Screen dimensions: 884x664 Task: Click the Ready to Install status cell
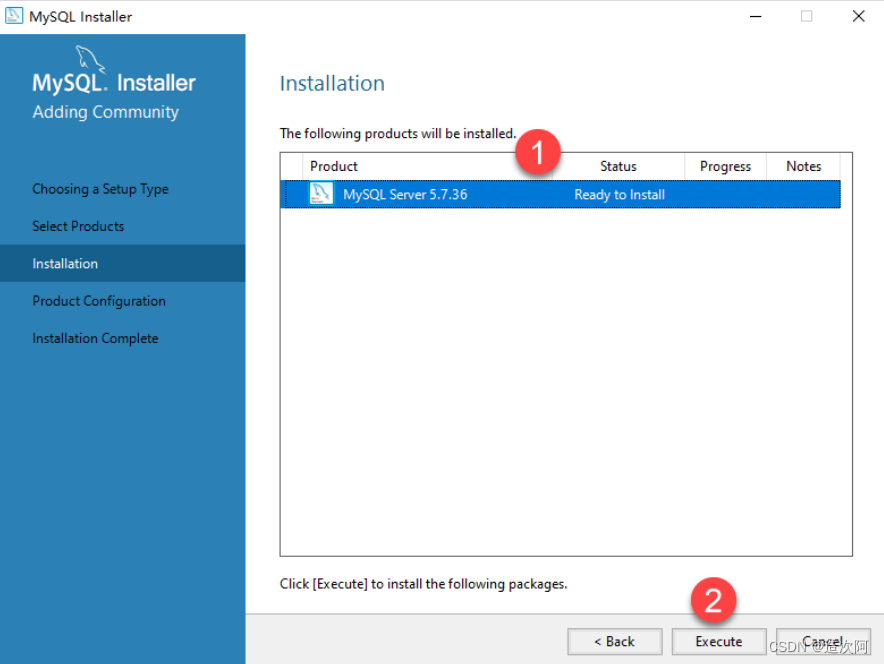coord(620,194)
